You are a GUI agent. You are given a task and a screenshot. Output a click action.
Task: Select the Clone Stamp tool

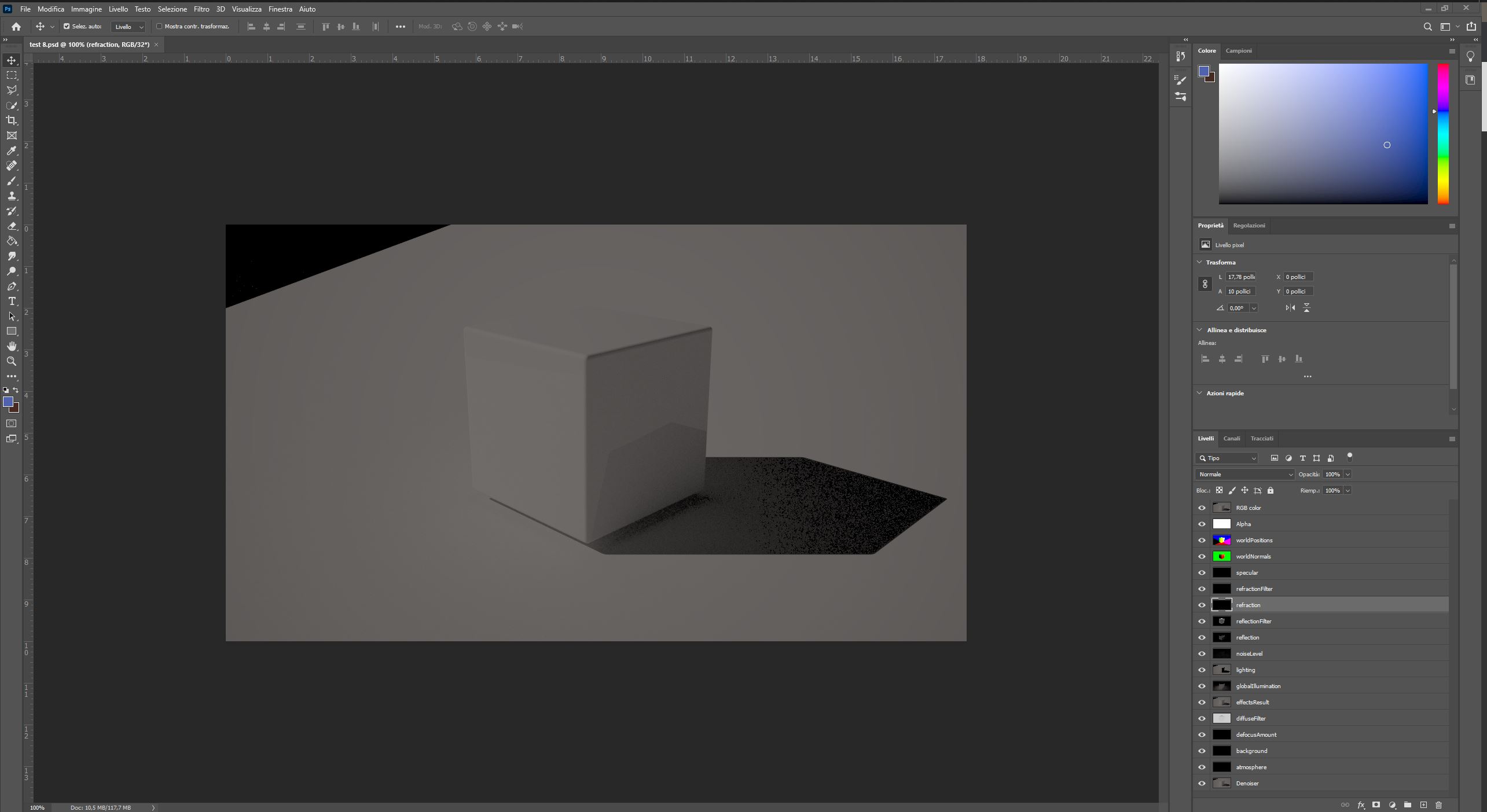click(x=12, y=196)
